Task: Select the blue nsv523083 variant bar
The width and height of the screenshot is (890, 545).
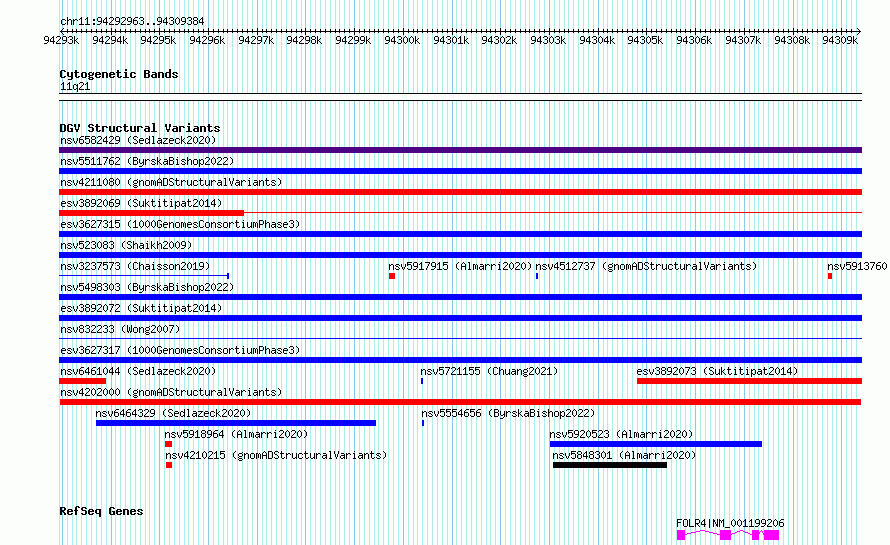Action: point(460,255)
